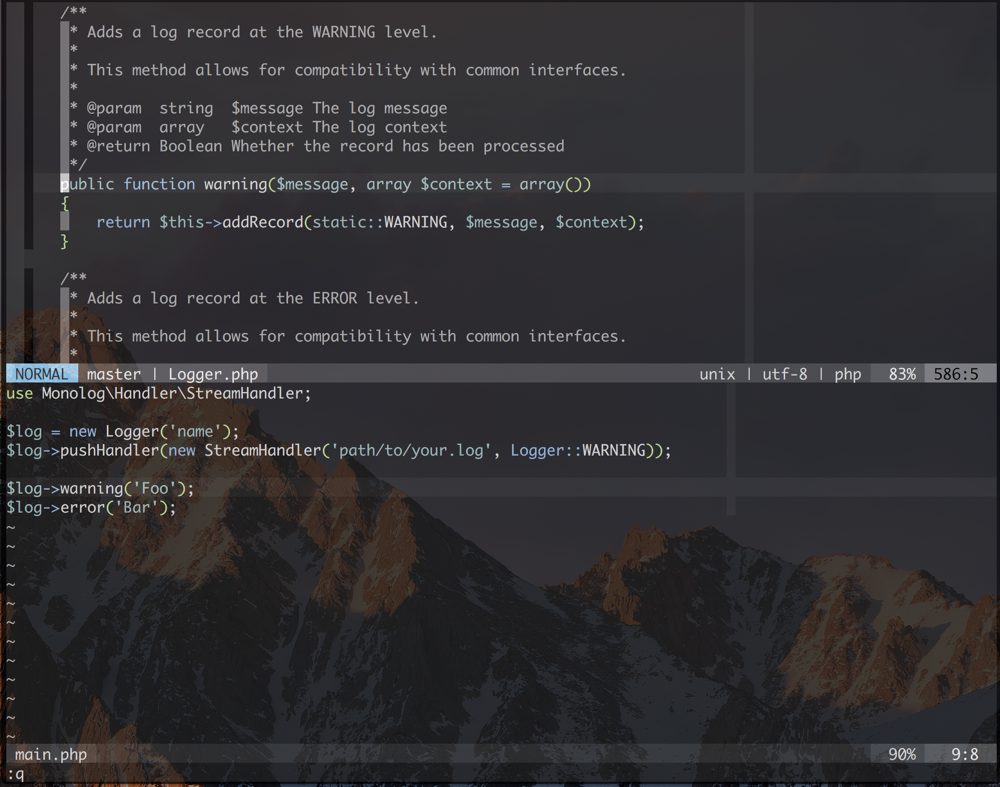The width and height of the screenshot is (1000, 787).
Task: Click the 90% indicator in lower status line
Action: [902, 754]
